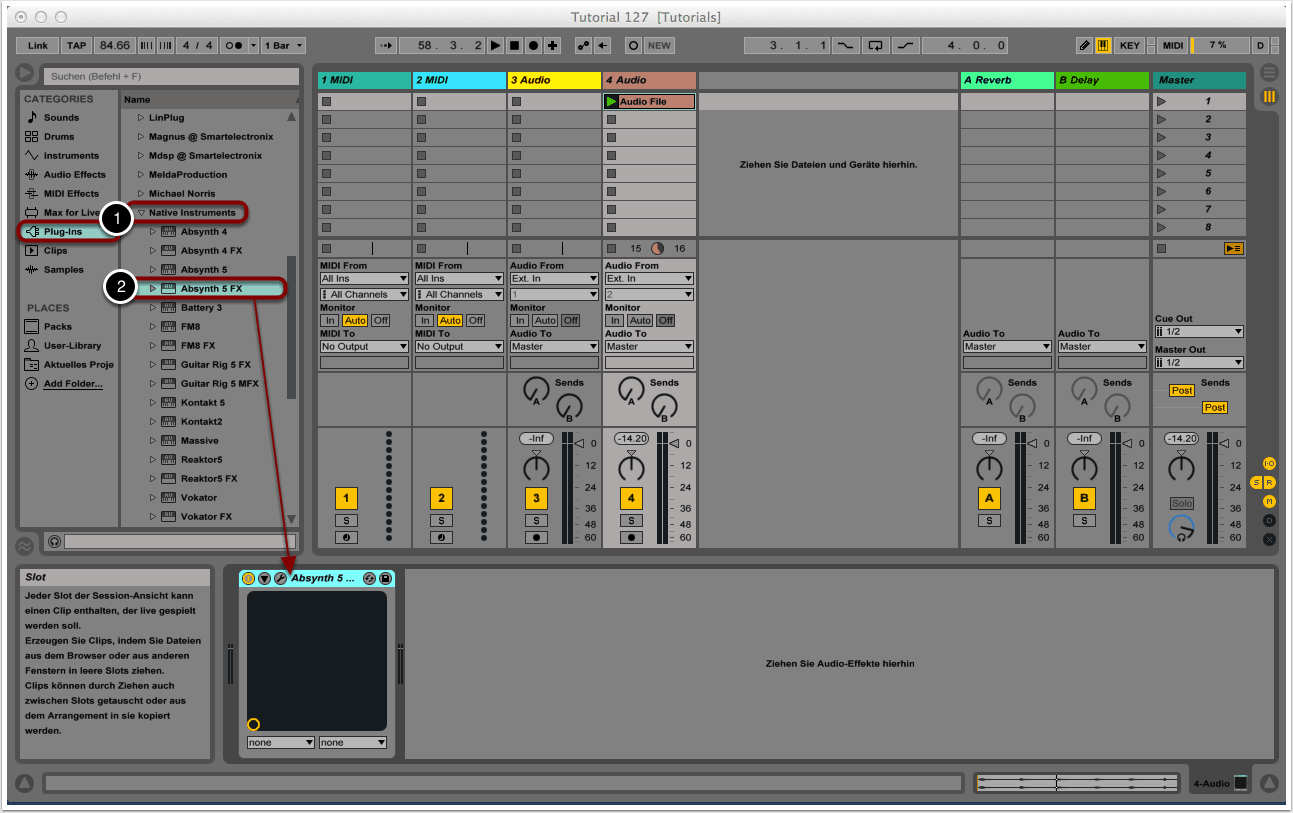Image resolution: width=1293 pixels, height=813 pixels.
Task: Select Drums category in browser
Action: tap(58, 136)
